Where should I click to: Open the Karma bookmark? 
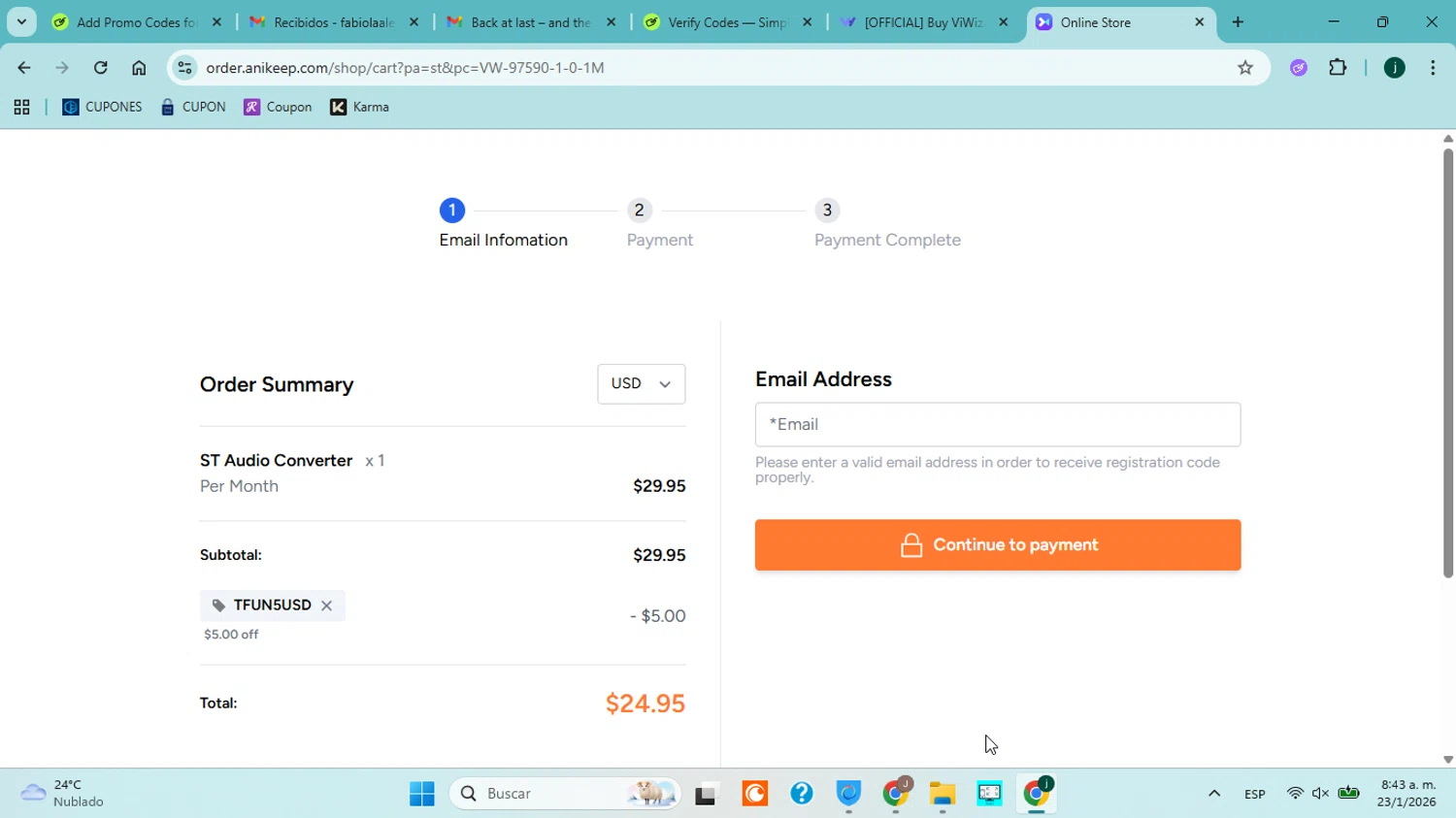pyautogui.click(x=359, y=108)
